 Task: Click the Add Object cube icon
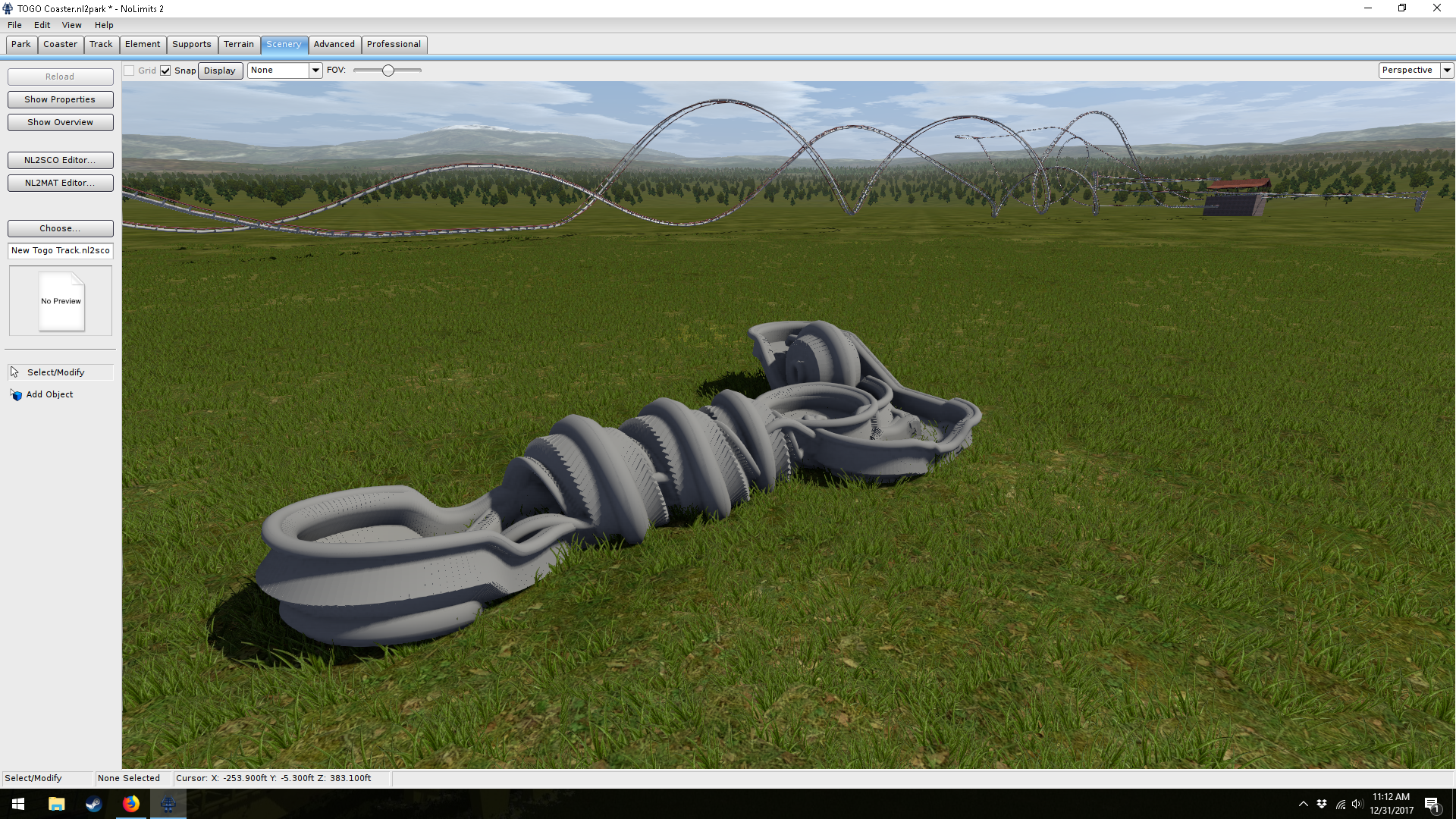coord(17,395)
